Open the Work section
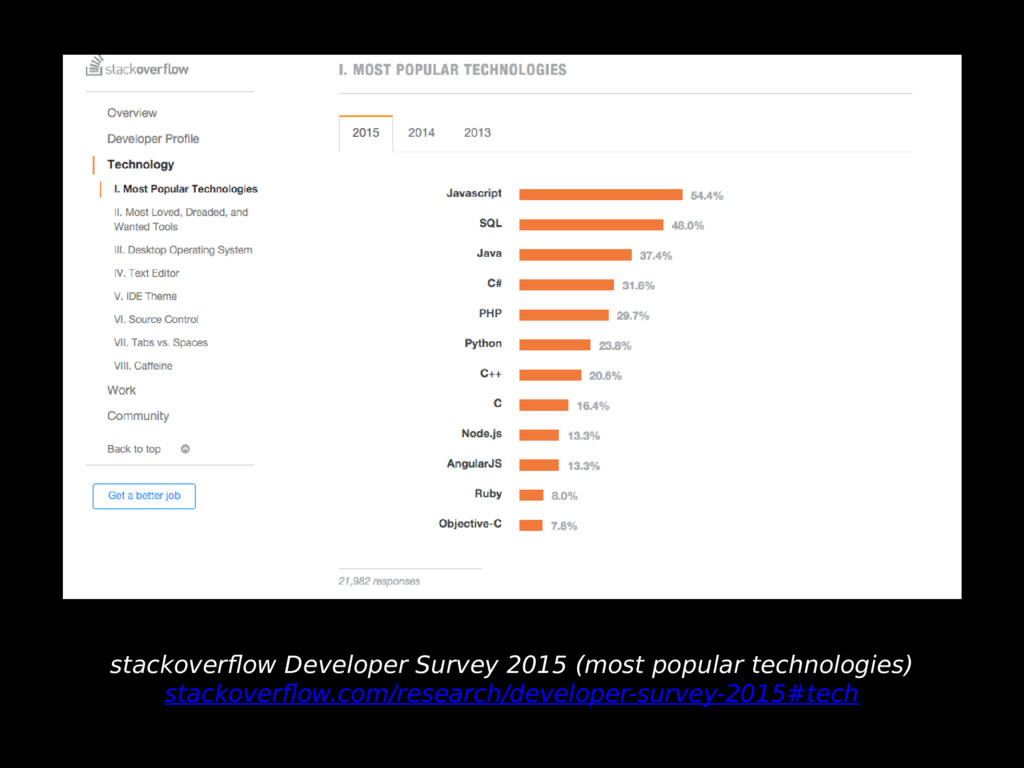The height and width of the screenshot is (768, 1024). (x=121, y=391)
